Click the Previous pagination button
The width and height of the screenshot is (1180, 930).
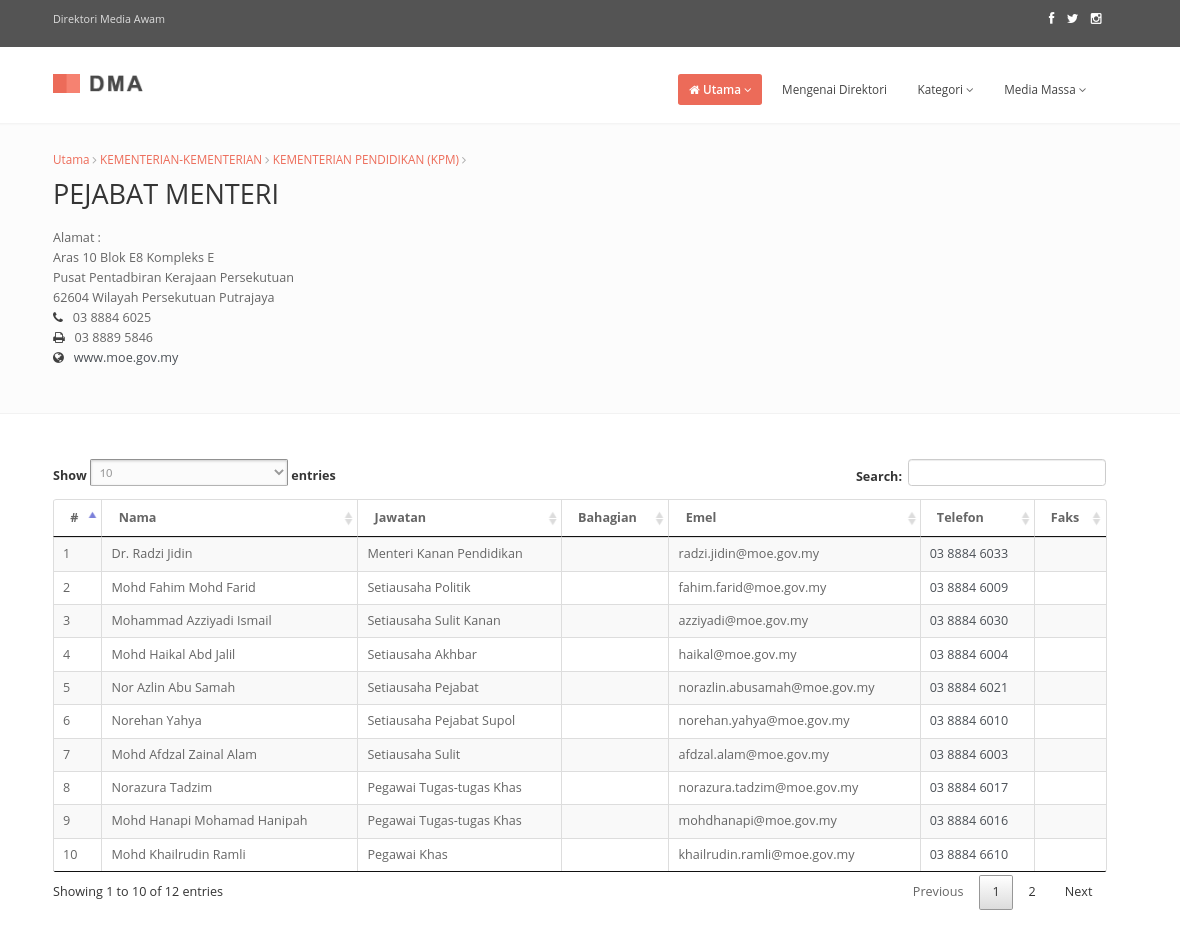coord(938,892)
